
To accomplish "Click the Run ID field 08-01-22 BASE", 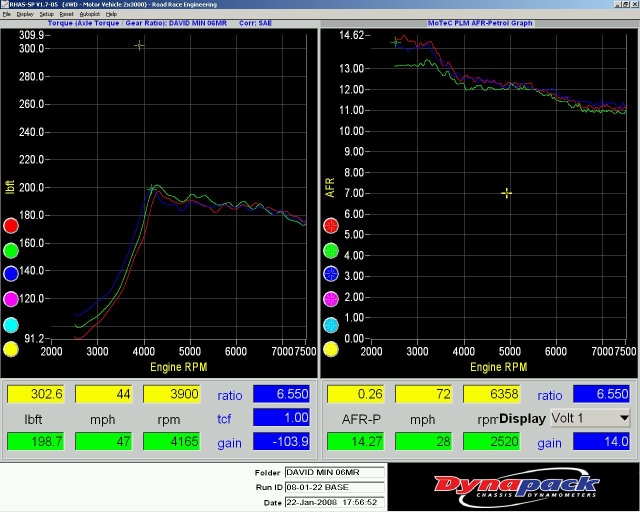I will point(334,487).
